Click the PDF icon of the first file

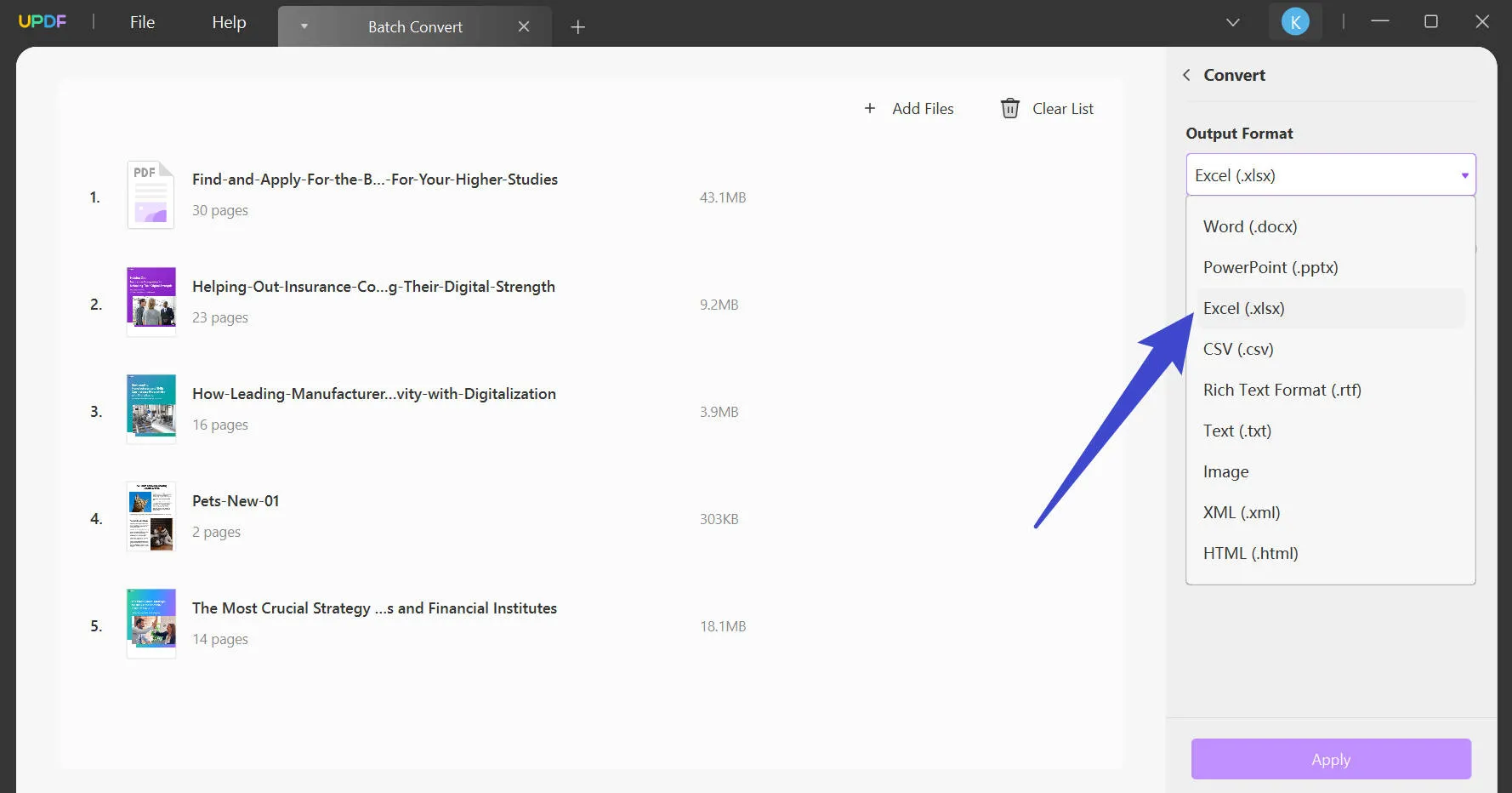pos(151,194)
